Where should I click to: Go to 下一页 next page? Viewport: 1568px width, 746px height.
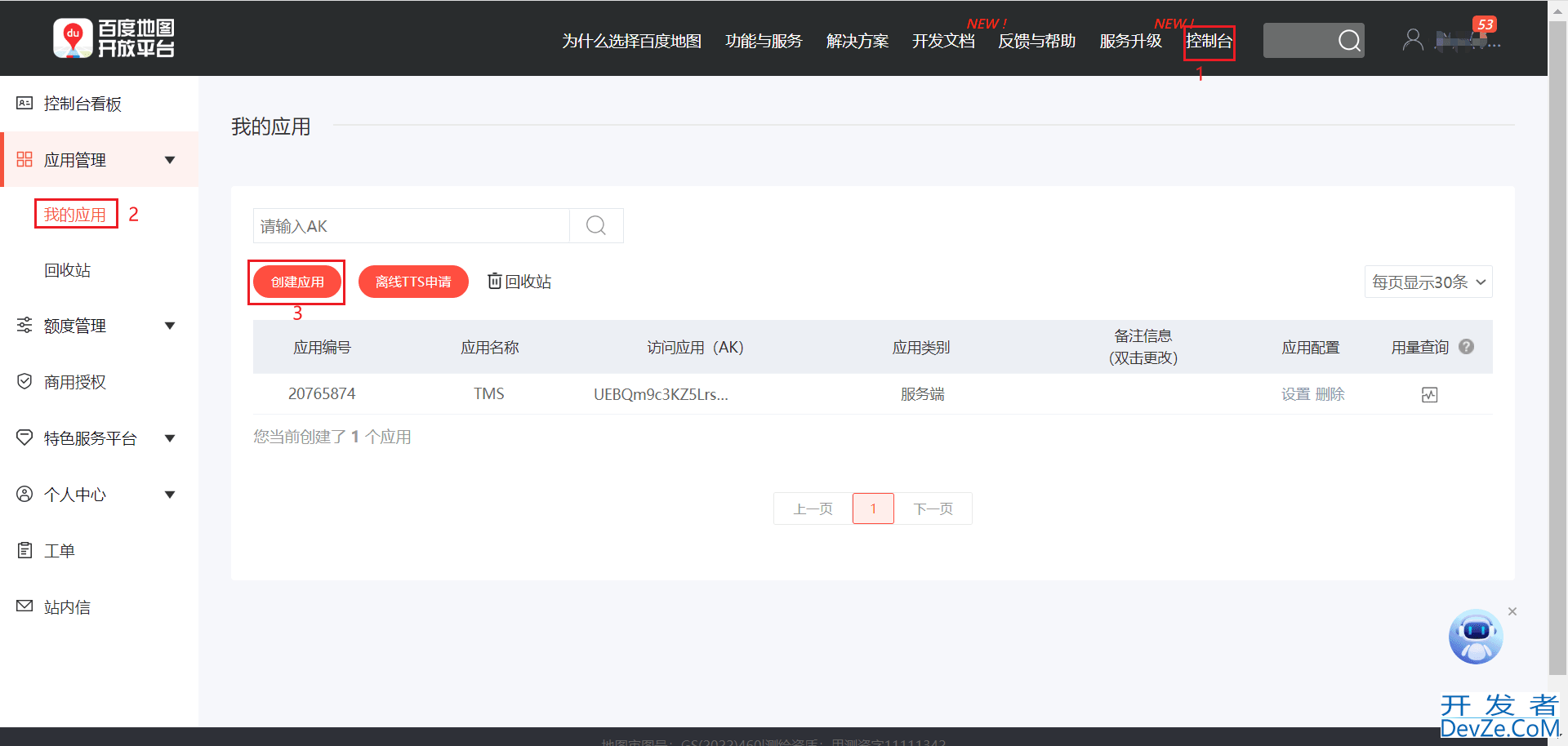click(x=933, y=508)
